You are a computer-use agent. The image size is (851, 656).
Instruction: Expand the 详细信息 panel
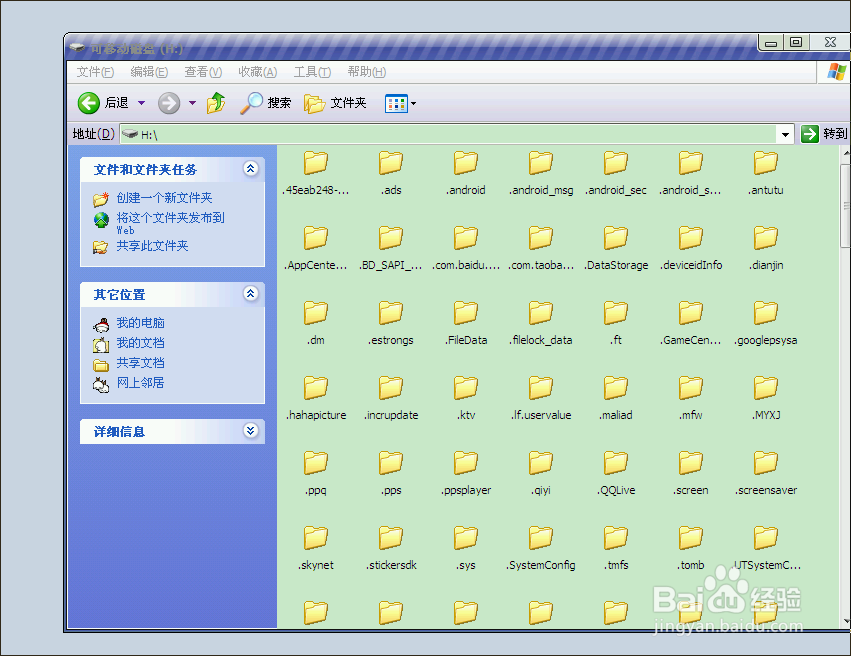250,431
